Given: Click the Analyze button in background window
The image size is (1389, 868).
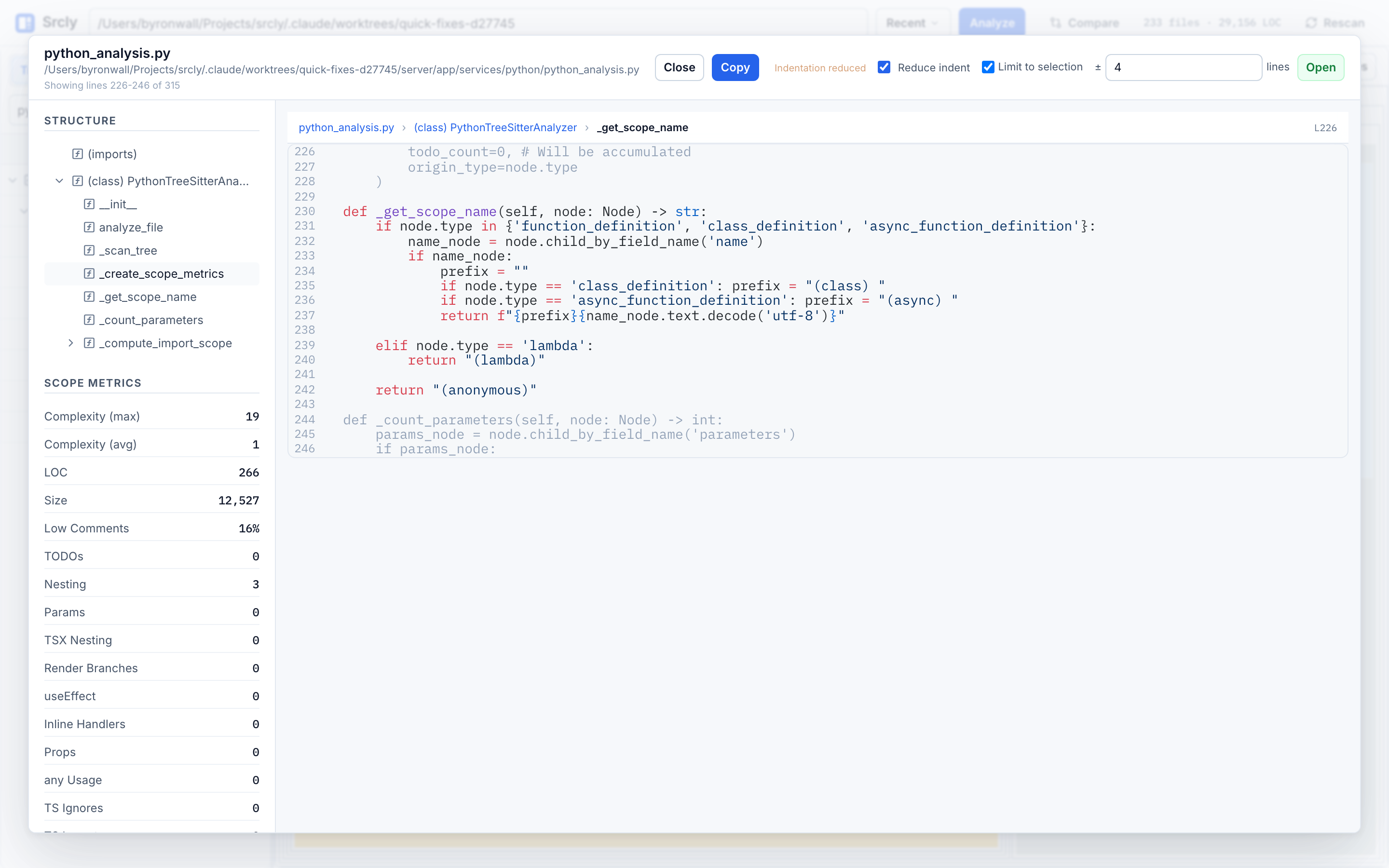Looking at the screenshot, I should click(x=991, y=23).
